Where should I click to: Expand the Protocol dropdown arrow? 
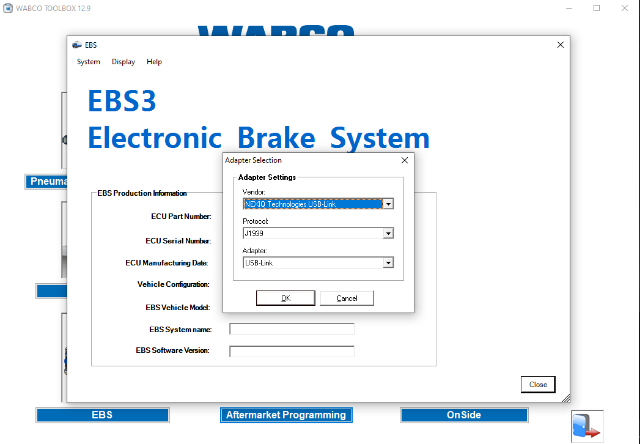[x=388, y=233]
